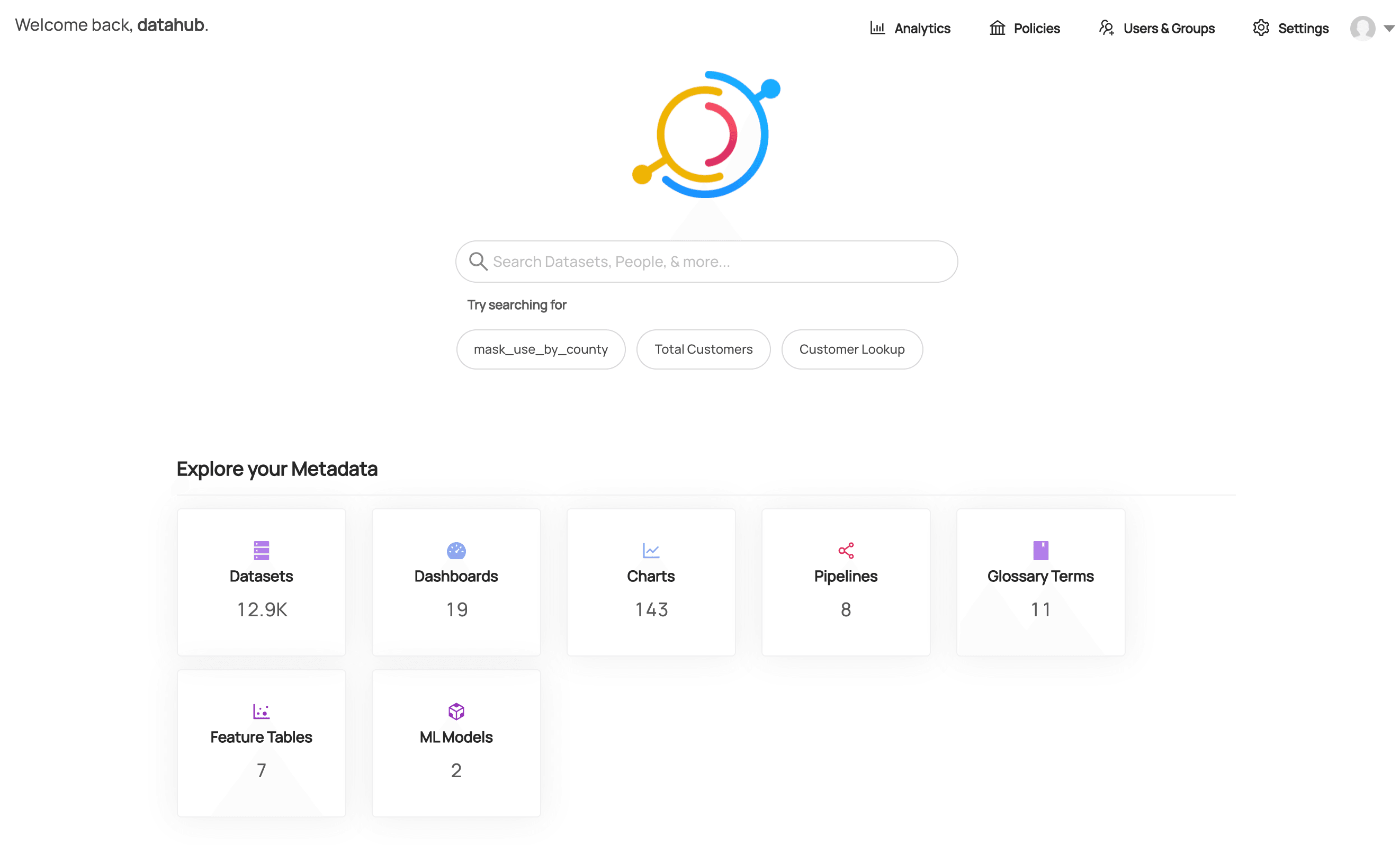Click the 19 dashboards count

(457, 609)
